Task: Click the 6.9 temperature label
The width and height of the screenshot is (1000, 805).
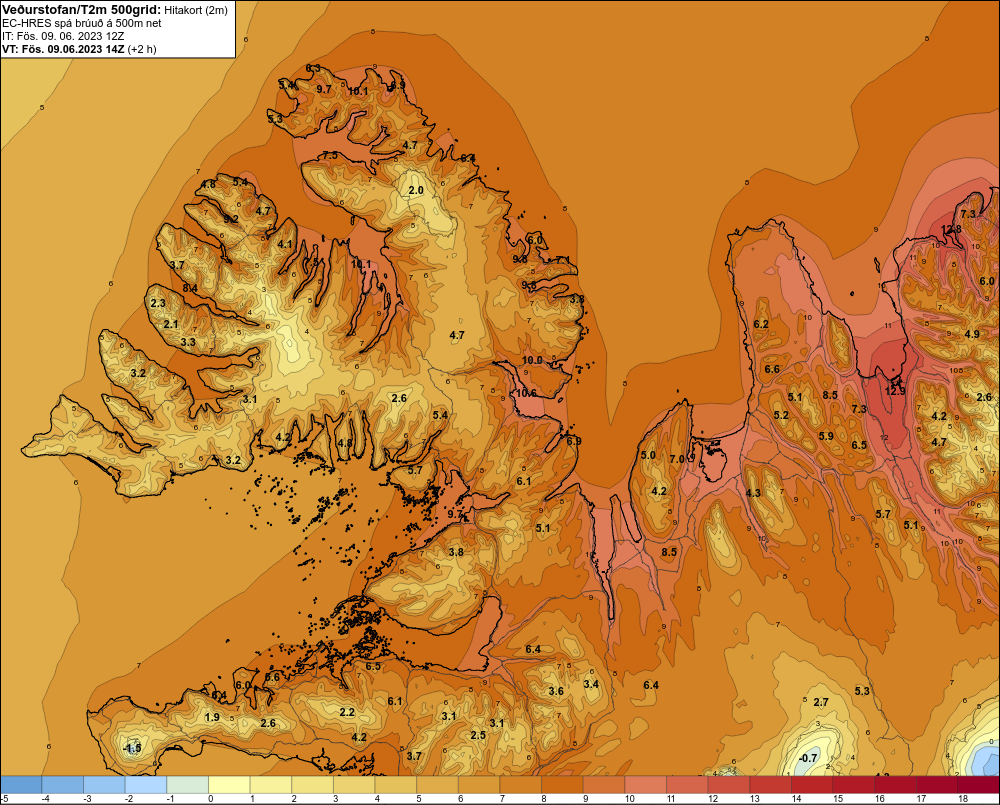Action: [574, 441]
